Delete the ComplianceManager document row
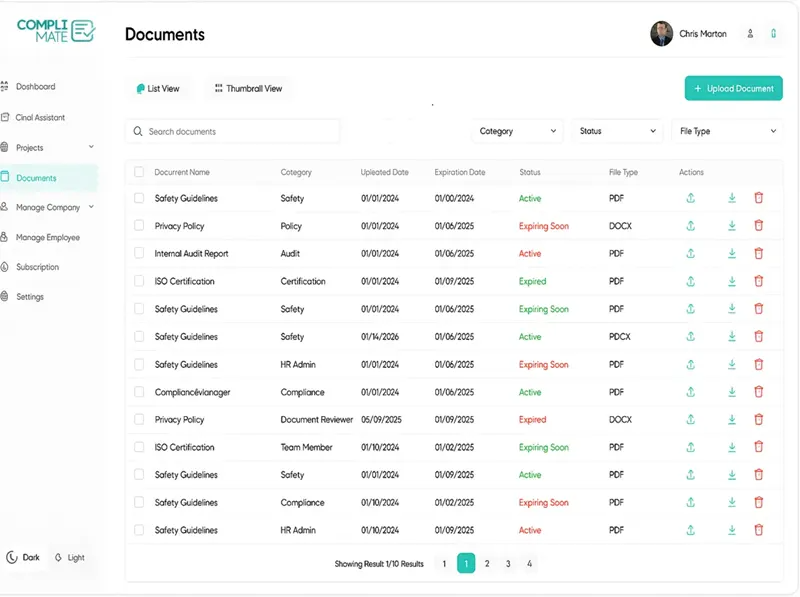Image resolution: width=800 pixels, height=597 pixels. (759, 392)
